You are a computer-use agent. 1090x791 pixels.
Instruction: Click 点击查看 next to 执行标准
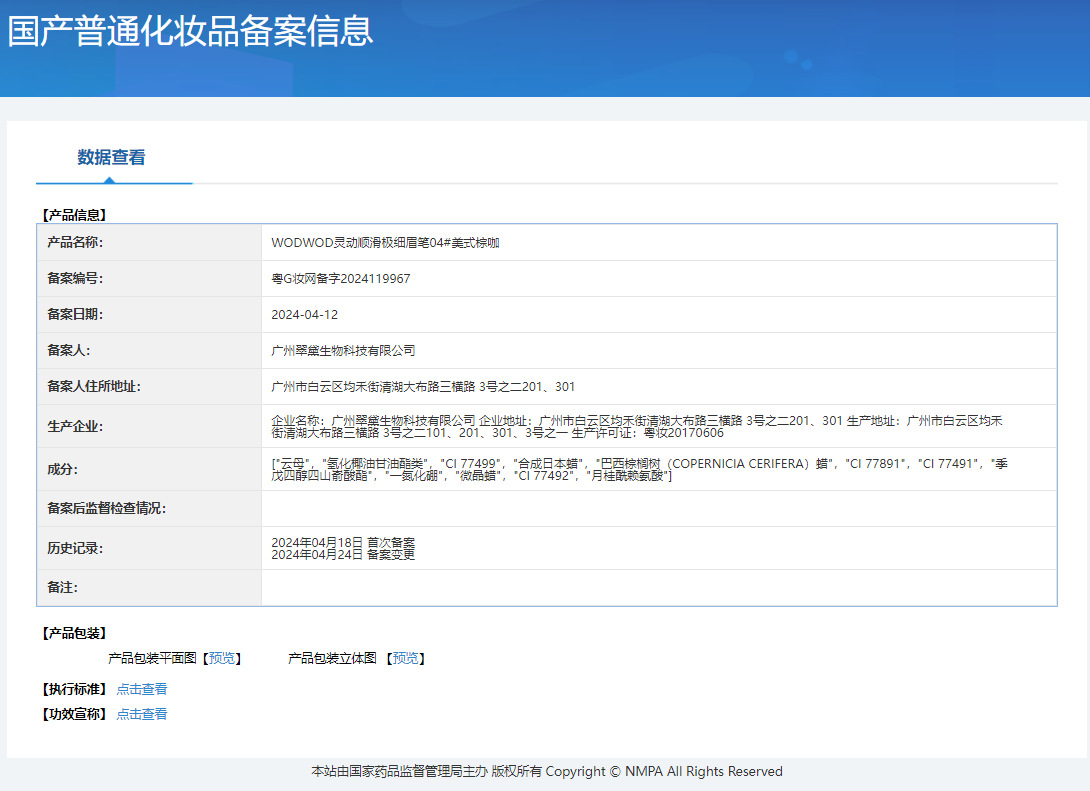tap(142, 689)
